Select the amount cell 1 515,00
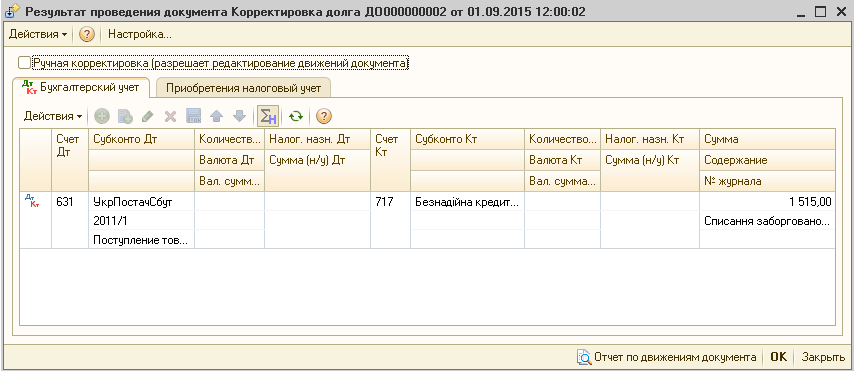This screenshot has height=371, width=854. 767,202
